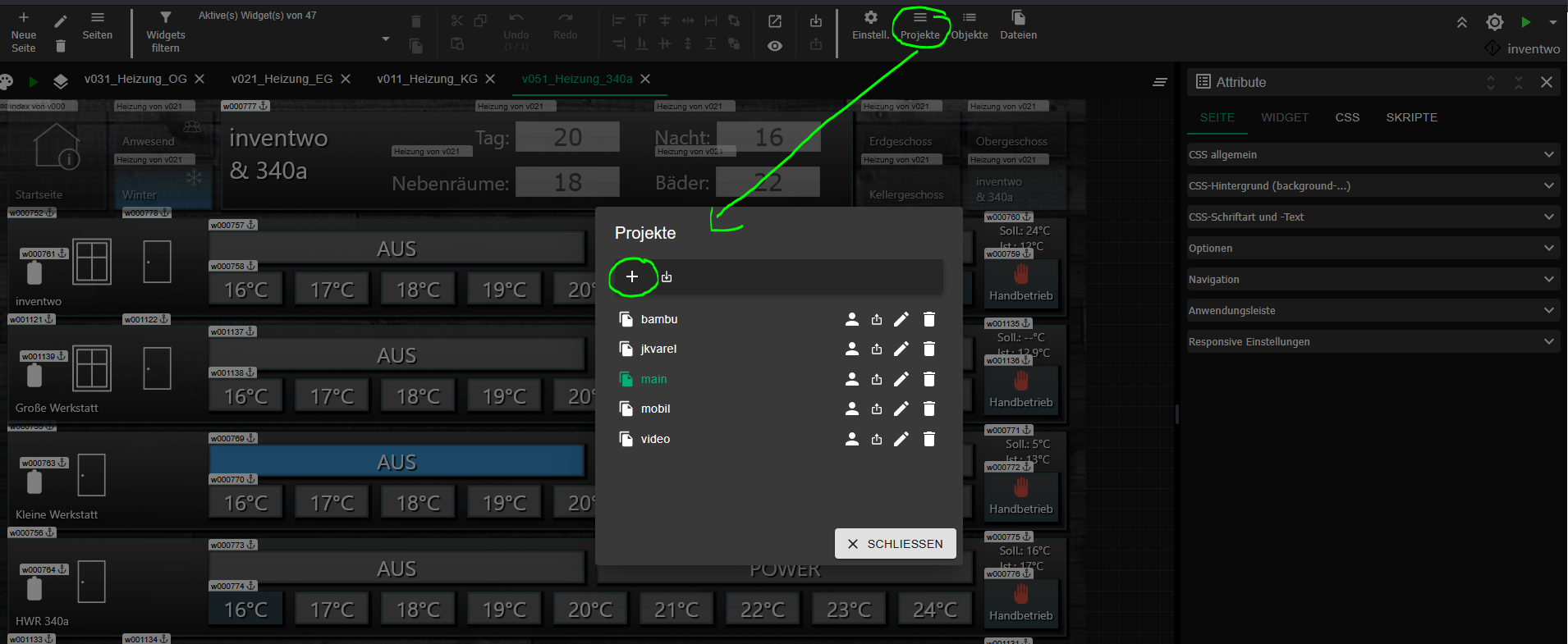Close the v021_Heizung_EG tab
This screenshot has width=1568, height=644.
pyautogui.click(x=346, y=79)
